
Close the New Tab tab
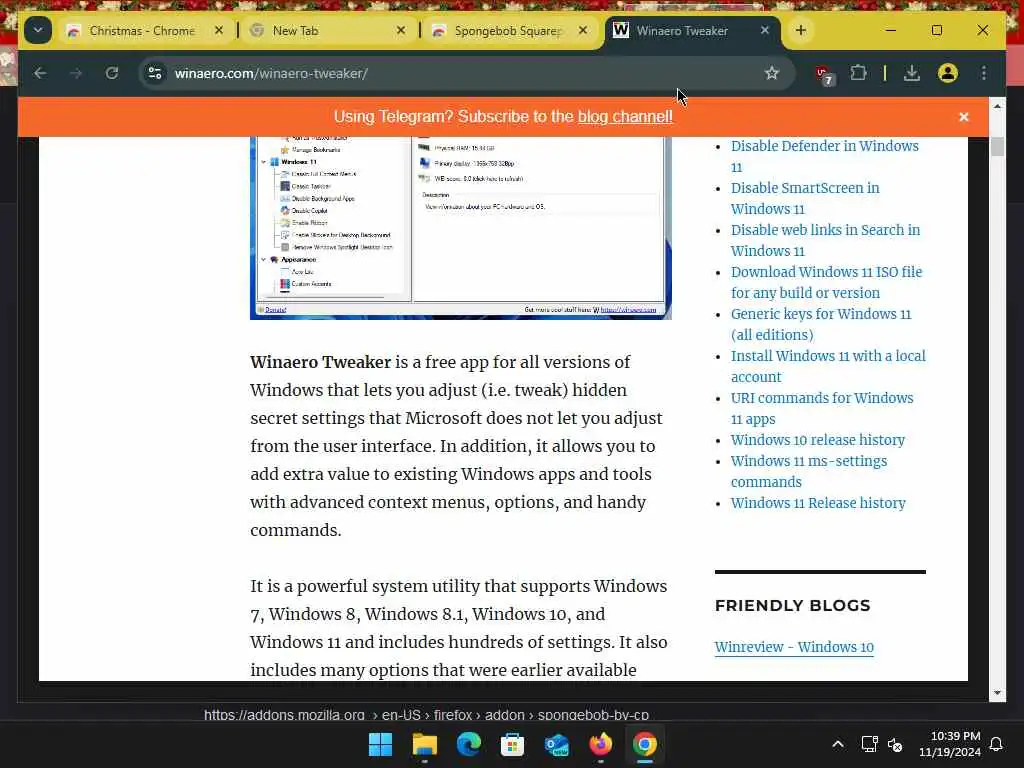click(x=401, y=31)
